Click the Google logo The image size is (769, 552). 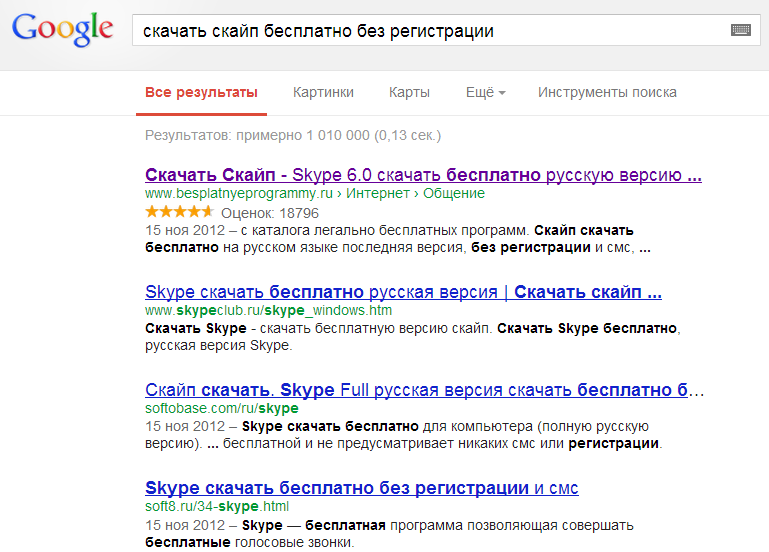click(63, 29)
